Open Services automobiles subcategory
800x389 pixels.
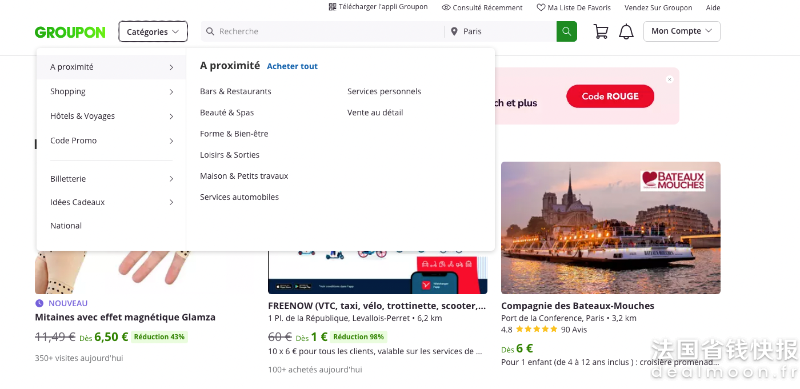pos(239,197)
